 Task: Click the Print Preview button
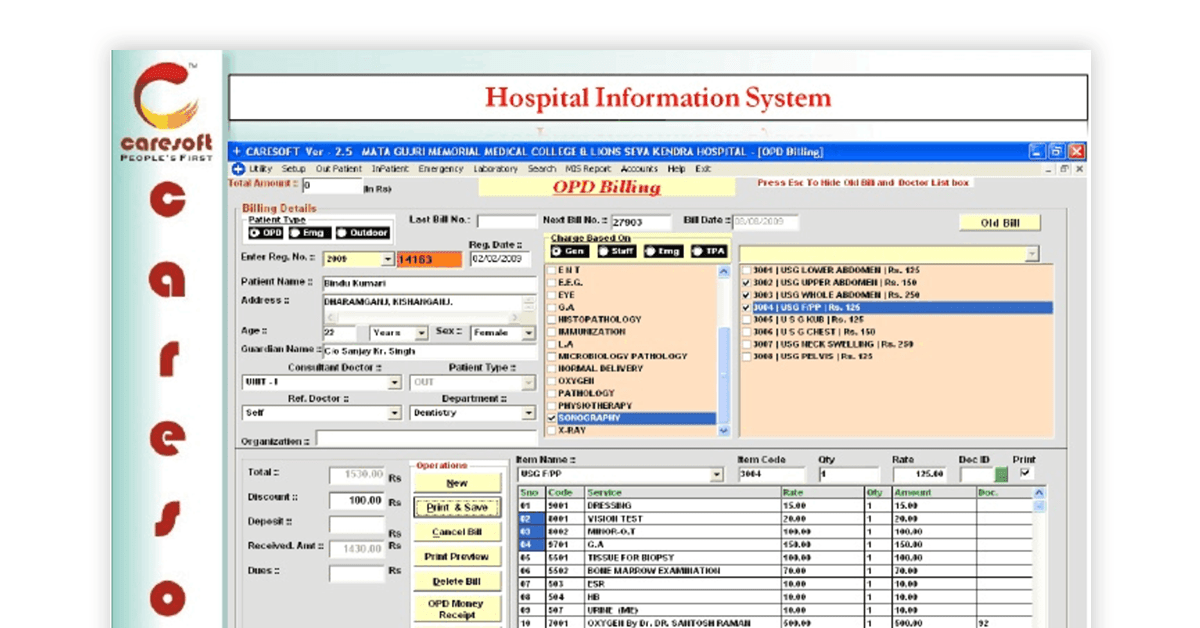click(457, 557)
